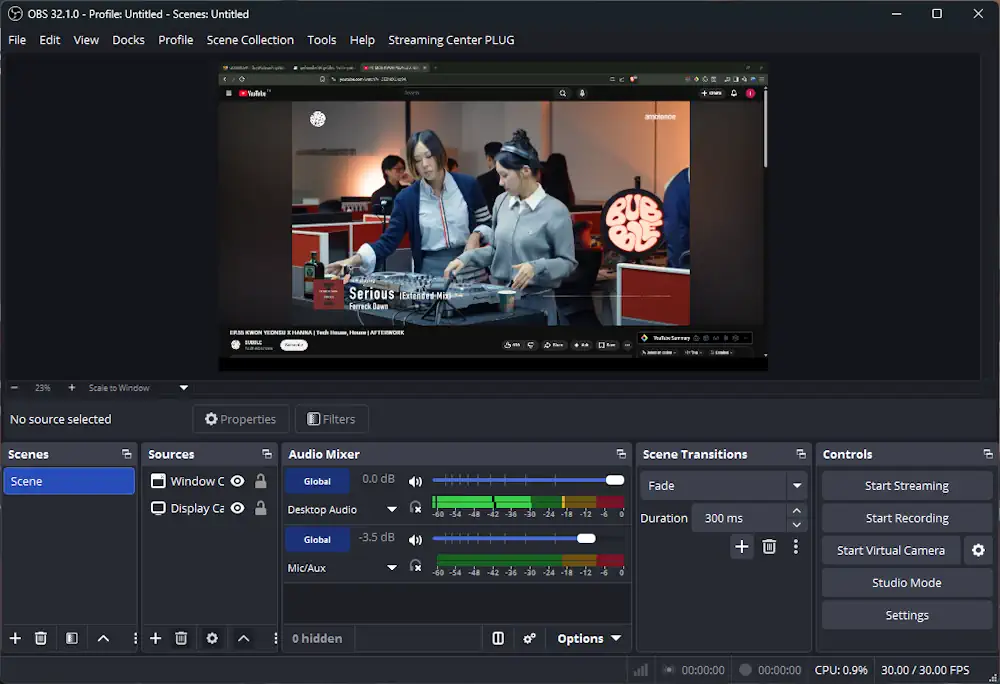
Task: Open OBS Settings button
Action: pos(906,615)
